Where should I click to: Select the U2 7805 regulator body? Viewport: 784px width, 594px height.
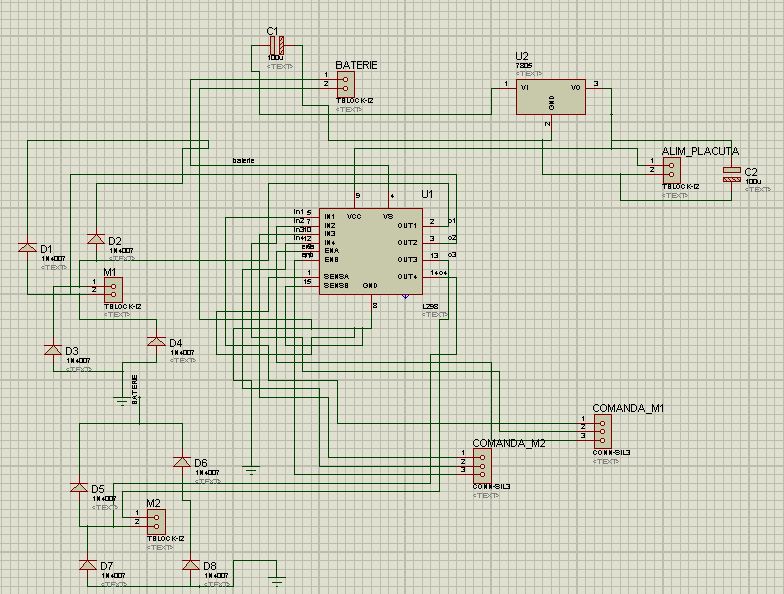(x=550, y=96)
